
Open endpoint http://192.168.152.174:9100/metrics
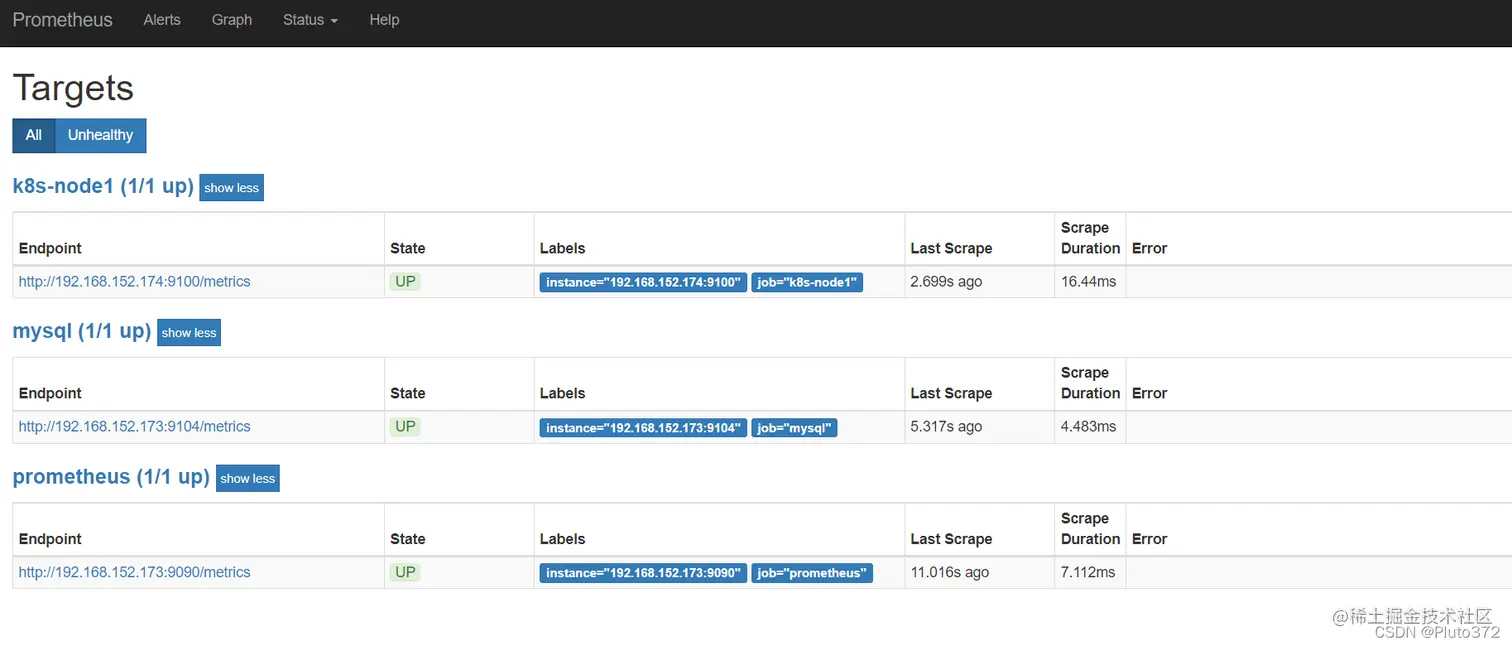(134, 282)
